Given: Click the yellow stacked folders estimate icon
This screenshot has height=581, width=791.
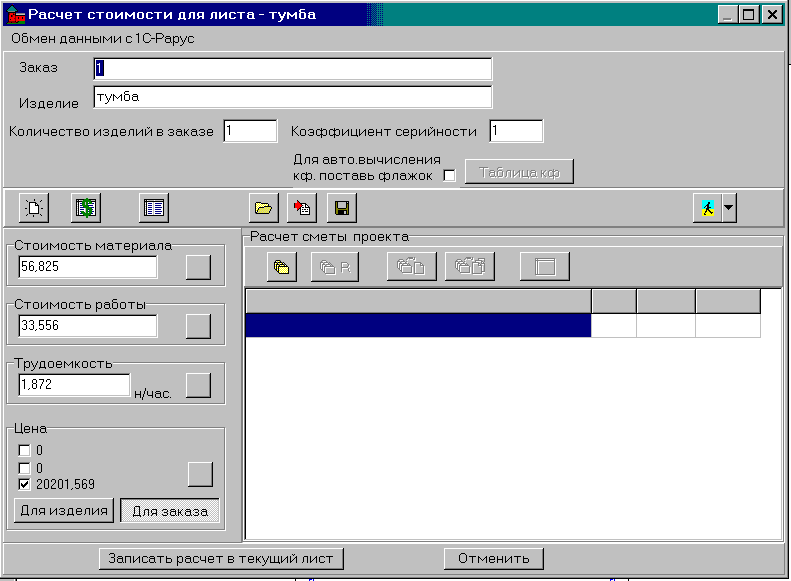Looking at the screenshot, I should (281, 267).
